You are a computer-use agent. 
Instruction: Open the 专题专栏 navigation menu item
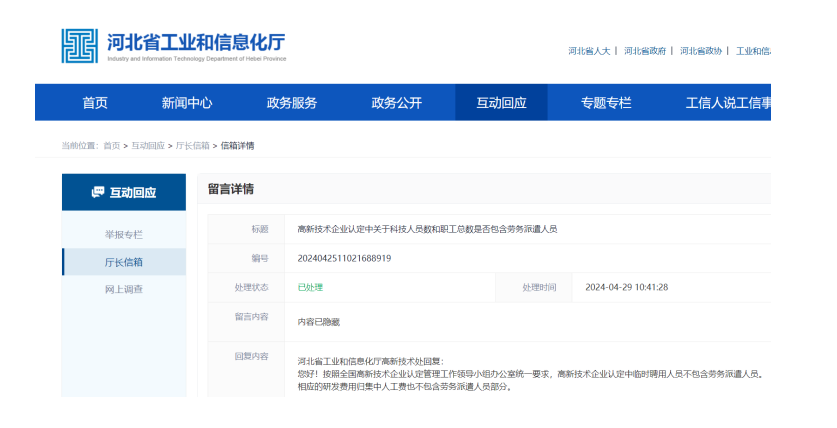(x=606, y=102)
